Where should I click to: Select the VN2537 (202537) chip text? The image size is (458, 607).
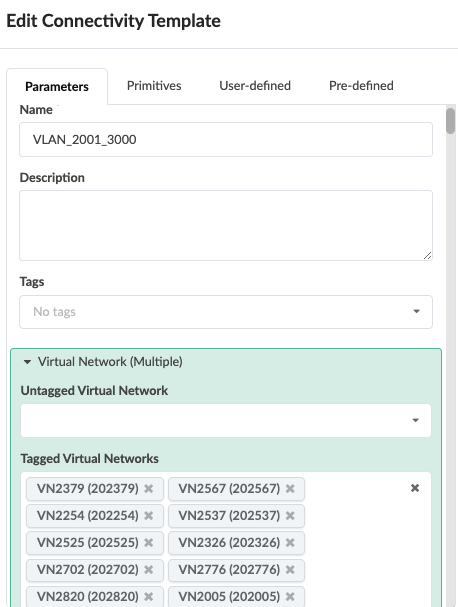coord(229,516)
